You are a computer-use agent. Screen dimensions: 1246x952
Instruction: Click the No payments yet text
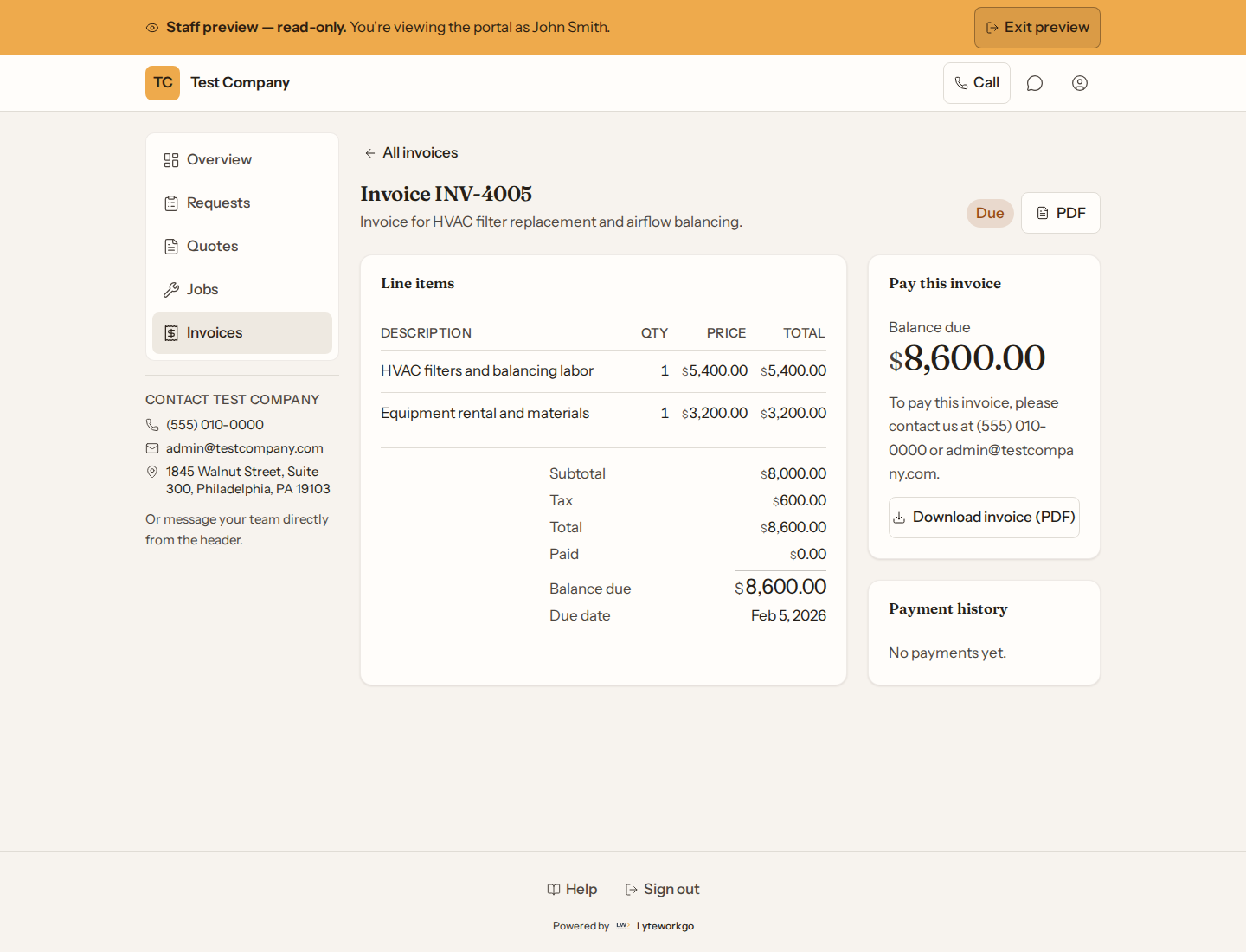coord(947,653)
